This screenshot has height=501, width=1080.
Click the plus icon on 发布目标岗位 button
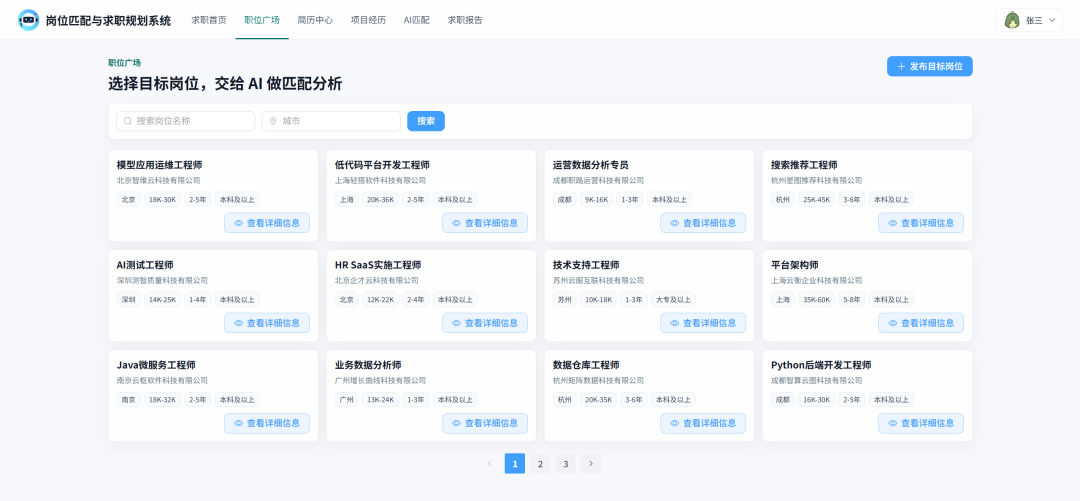coord(901,67)
